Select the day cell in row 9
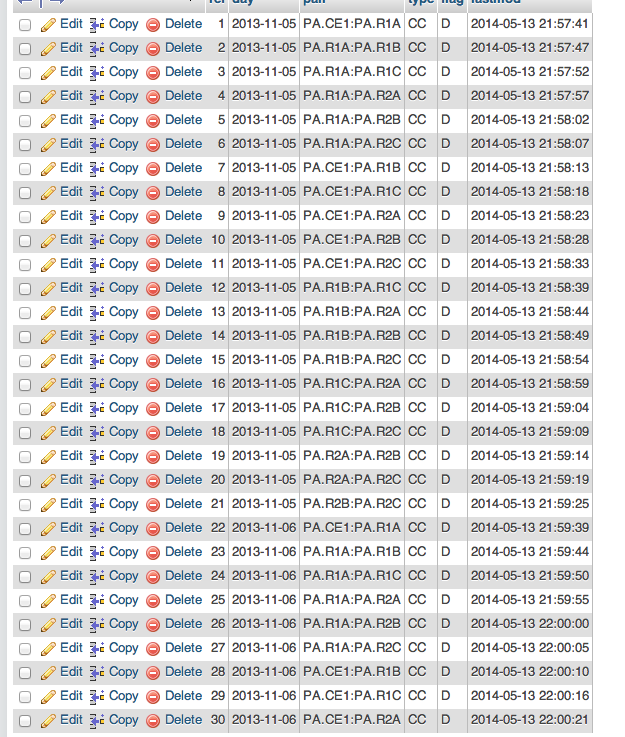The image size is (625, 737). [264, 215]
